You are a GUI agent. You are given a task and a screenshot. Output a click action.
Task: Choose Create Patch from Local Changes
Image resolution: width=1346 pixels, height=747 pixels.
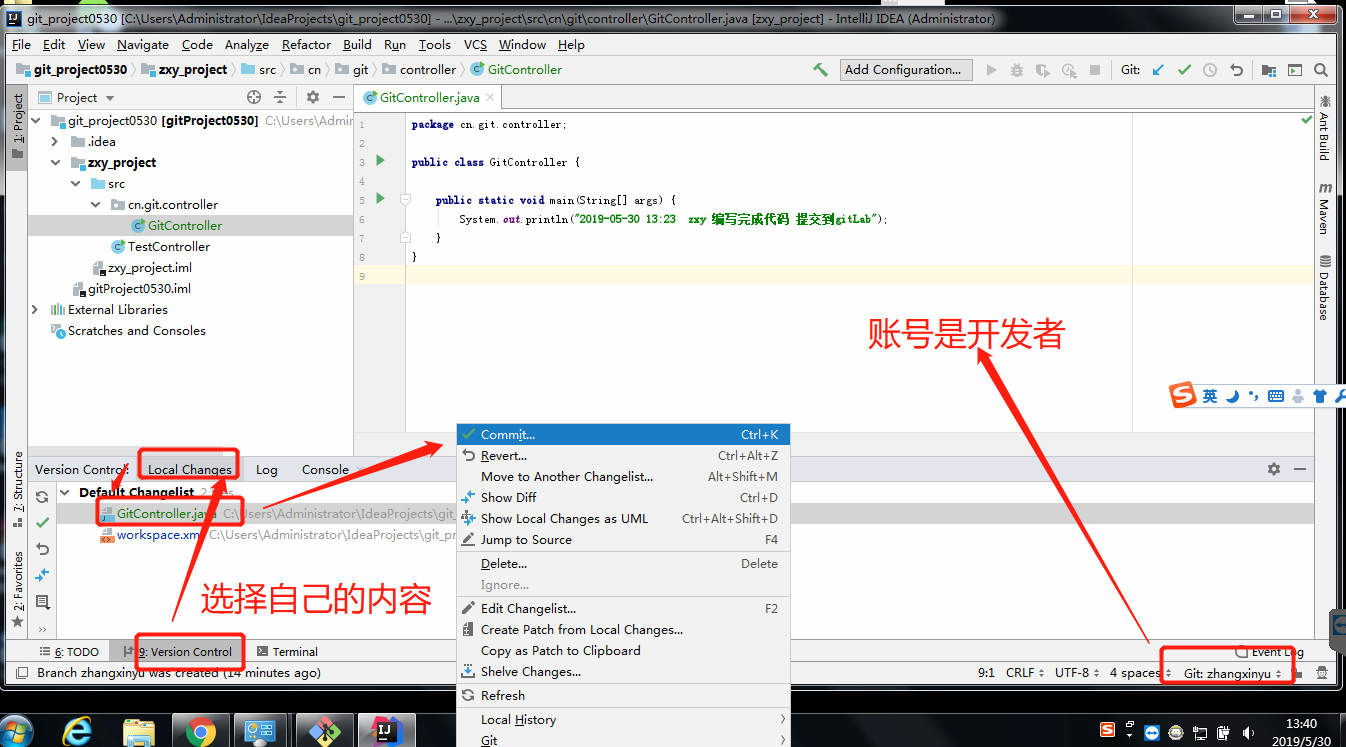pos(623,630)
